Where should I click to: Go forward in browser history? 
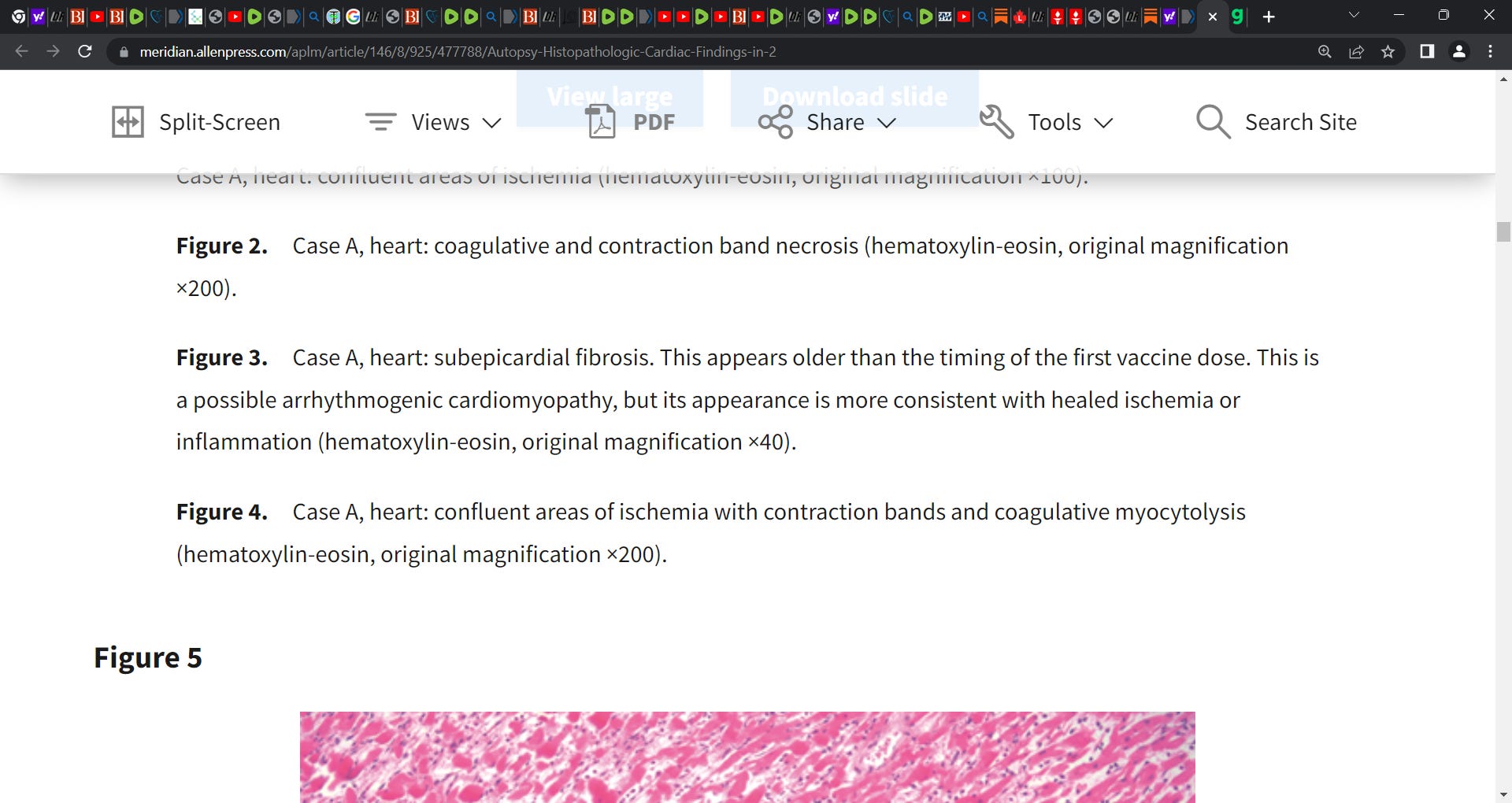coord(53,51)
